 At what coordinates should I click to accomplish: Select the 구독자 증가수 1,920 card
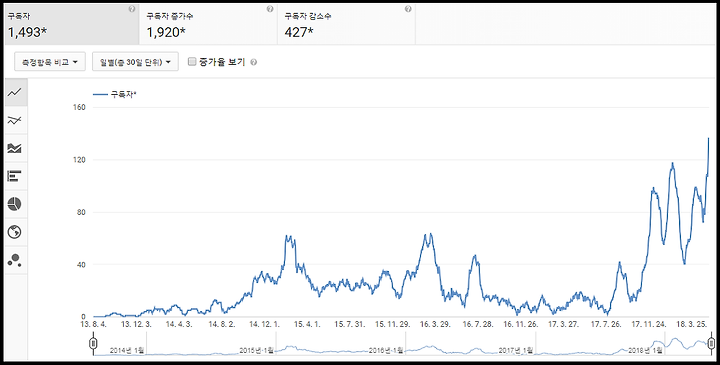coord(208,24)
